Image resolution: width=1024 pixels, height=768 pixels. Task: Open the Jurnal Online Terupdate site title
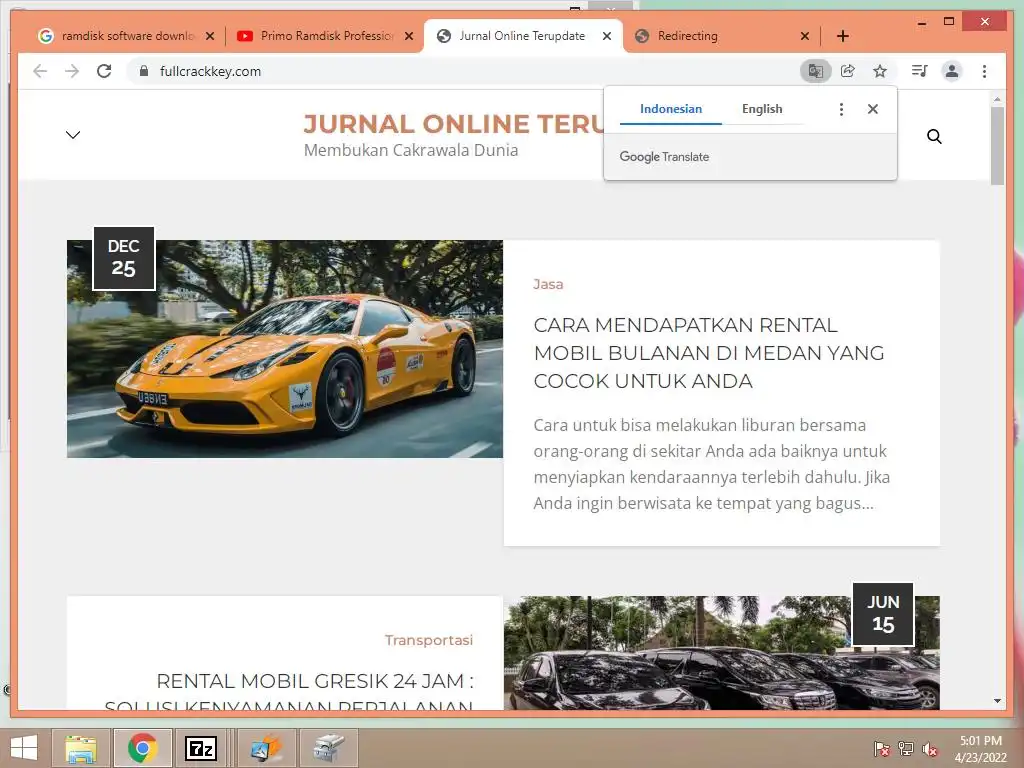click(454, 123)
